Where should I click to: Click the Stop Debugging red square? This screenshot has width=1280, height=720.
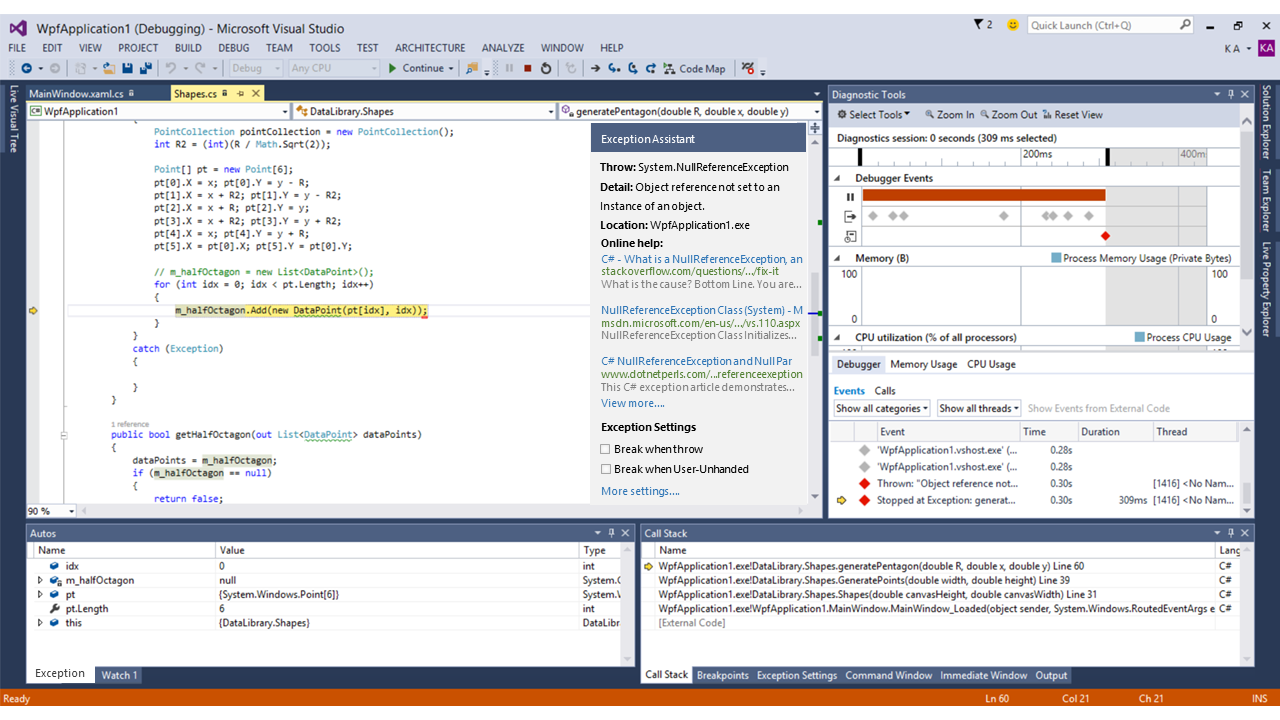coord(528,68)
